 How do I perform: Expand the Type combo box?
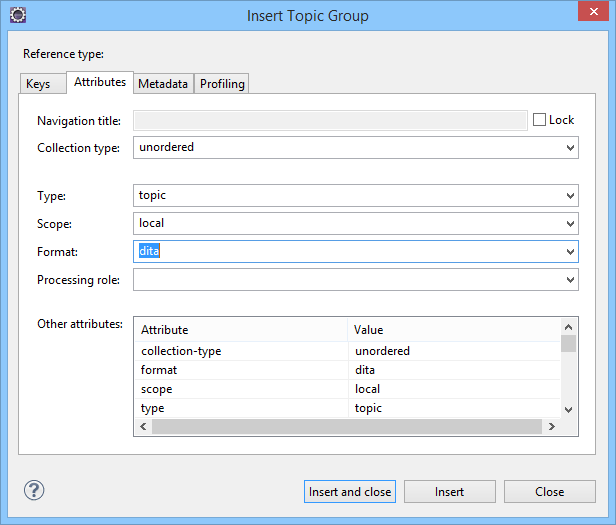coord(570,196)
